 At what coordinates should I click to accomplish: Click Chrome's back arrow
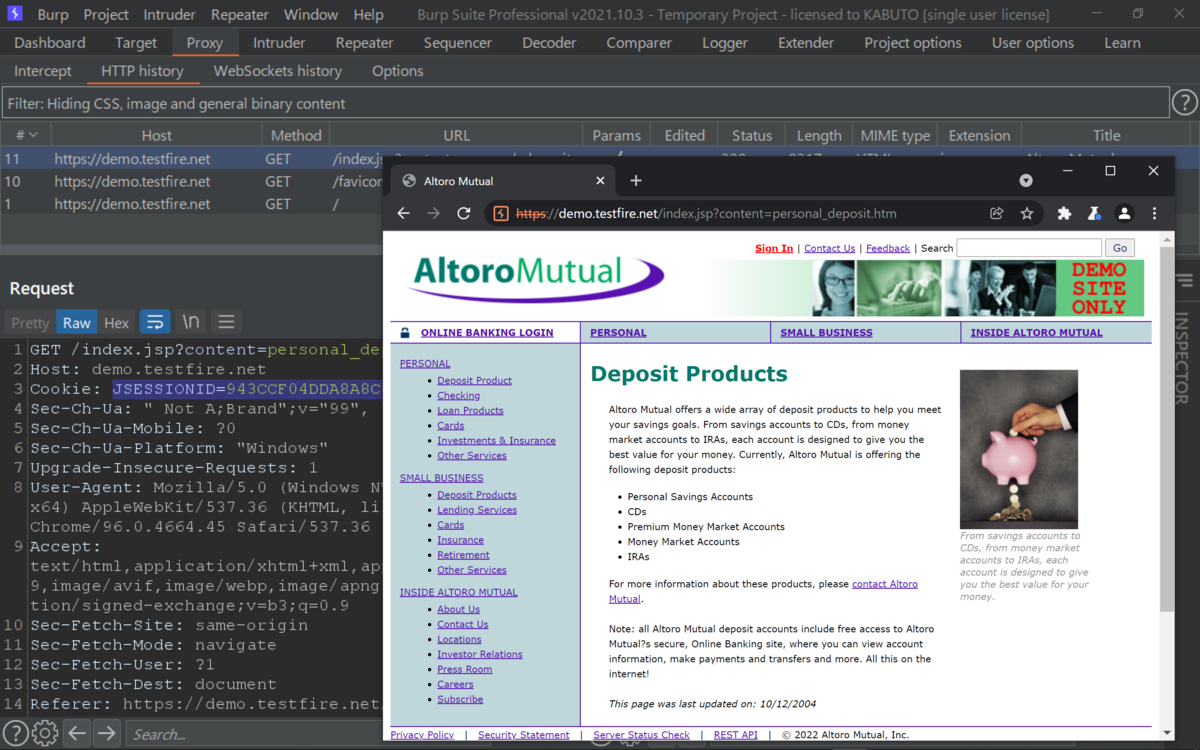404,213
